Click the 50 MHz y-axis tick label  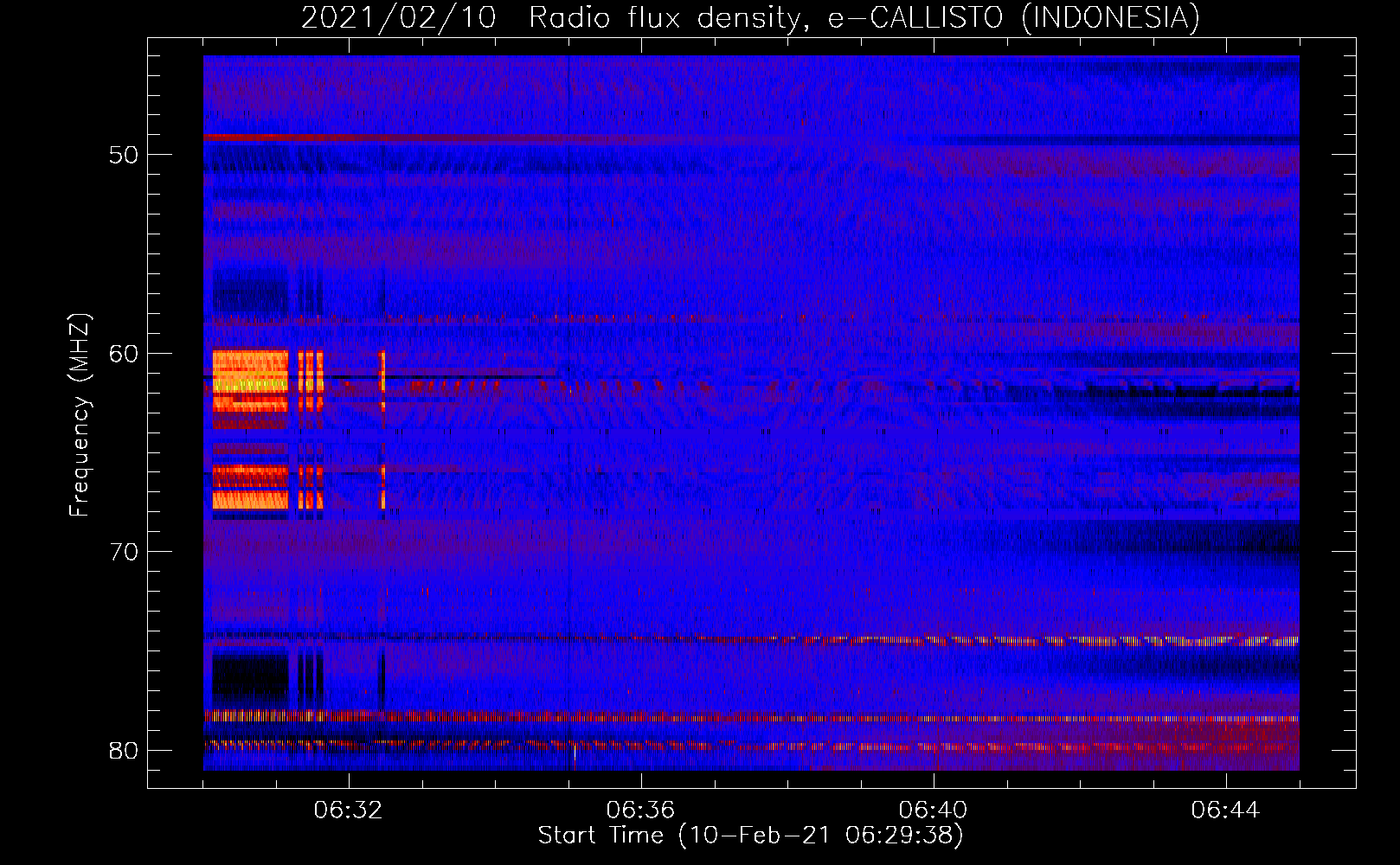point(124,155)
